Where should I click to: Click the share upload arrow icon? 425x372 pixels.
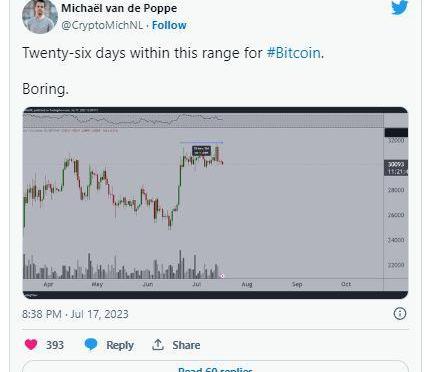point(158,345)
